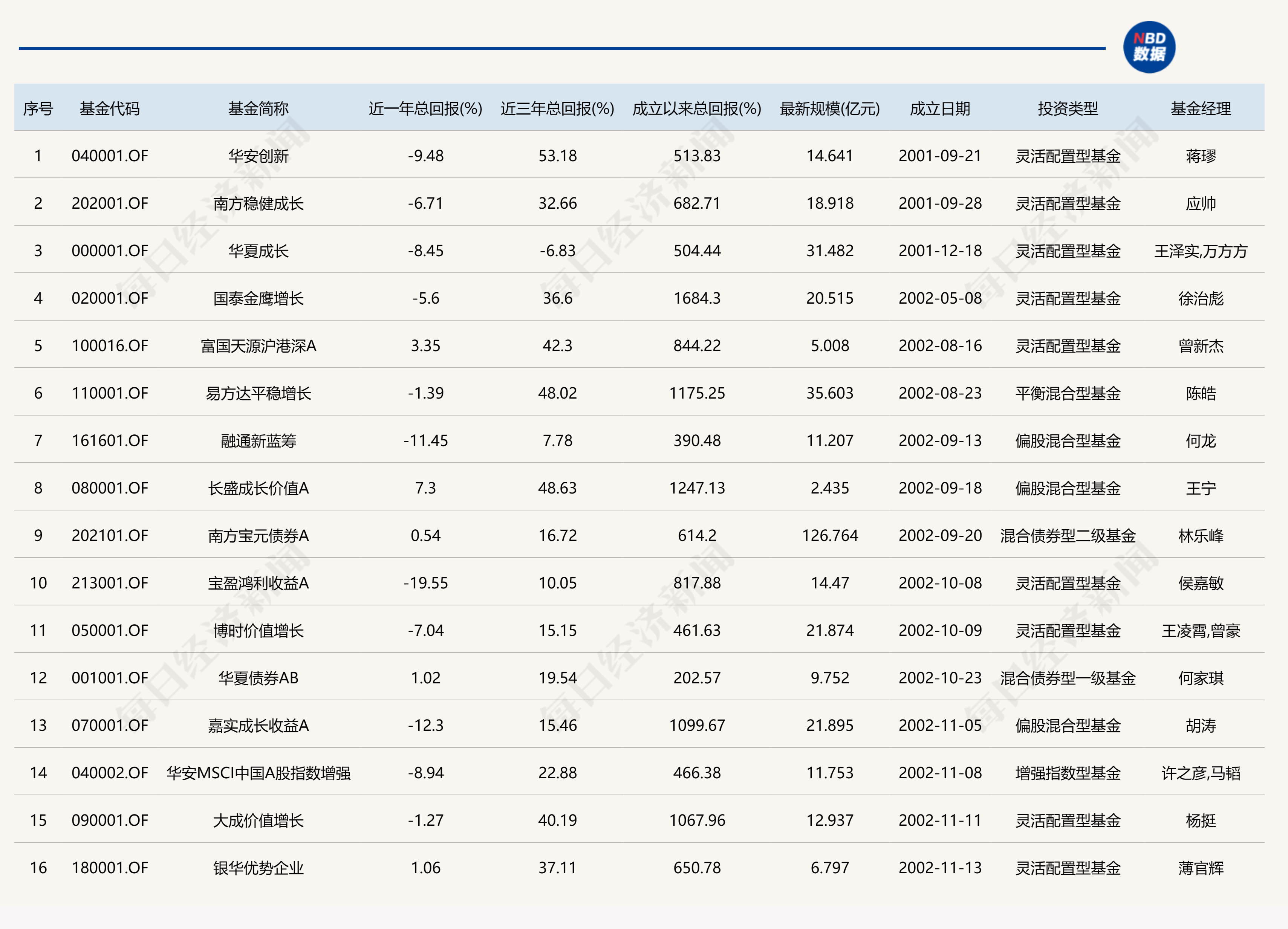Select the fund name 华安创新
Screen dimensions: 1288x929
tap(259, 156)
